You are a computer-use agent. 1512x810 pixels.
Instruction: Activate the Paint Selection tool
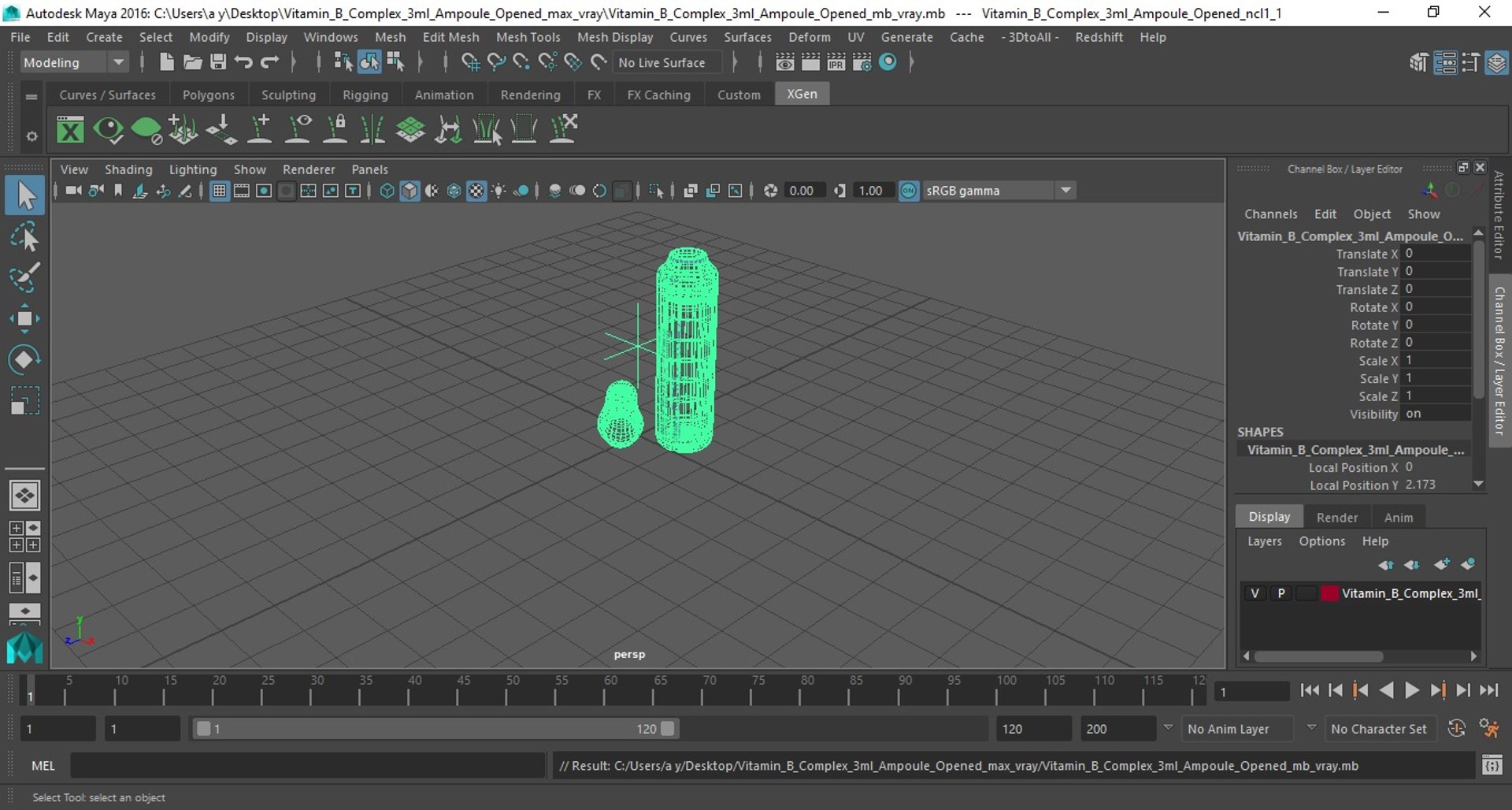[x=24, y=277]
